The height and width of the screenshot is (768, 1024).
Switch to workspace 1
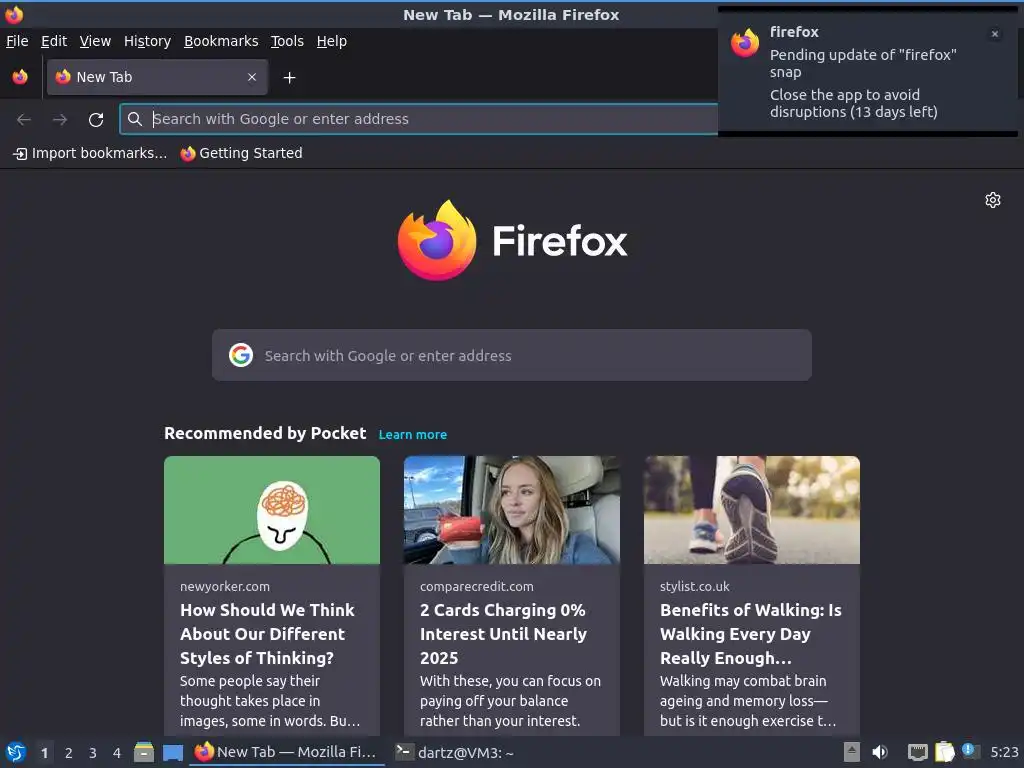pos(44,753)
